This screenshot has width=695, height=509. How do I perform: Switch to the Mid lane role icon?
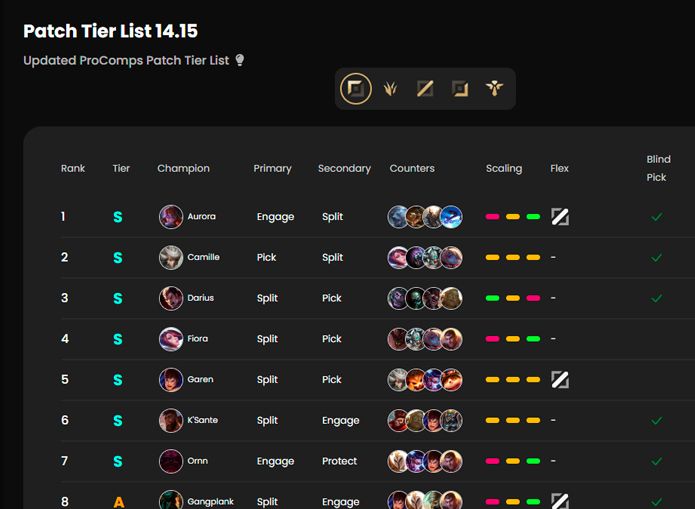[x=425, y=89]
